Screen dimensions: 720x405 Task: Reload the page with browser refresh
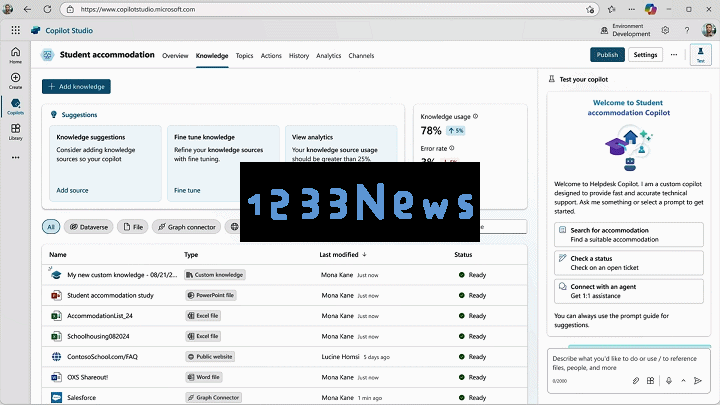coord(47,9)
